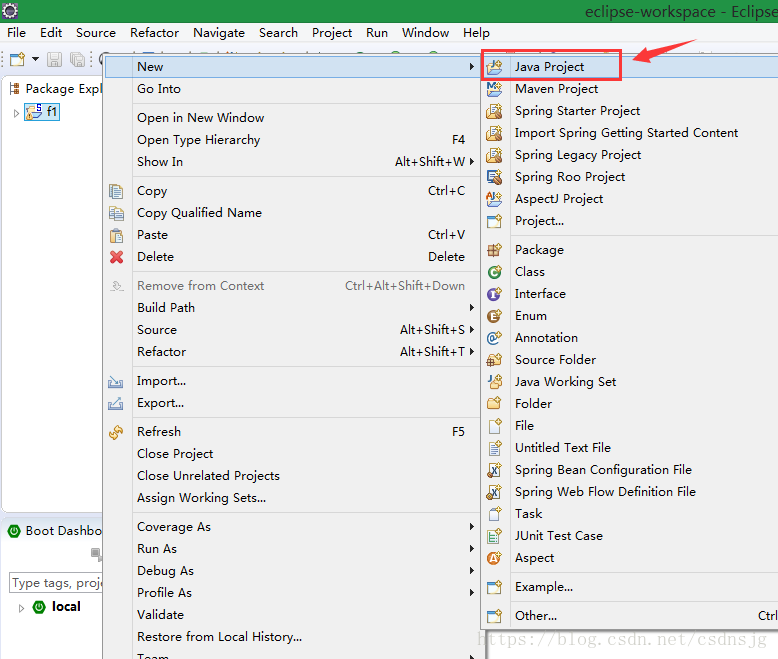Click the Package icon in New submenu

494,250
